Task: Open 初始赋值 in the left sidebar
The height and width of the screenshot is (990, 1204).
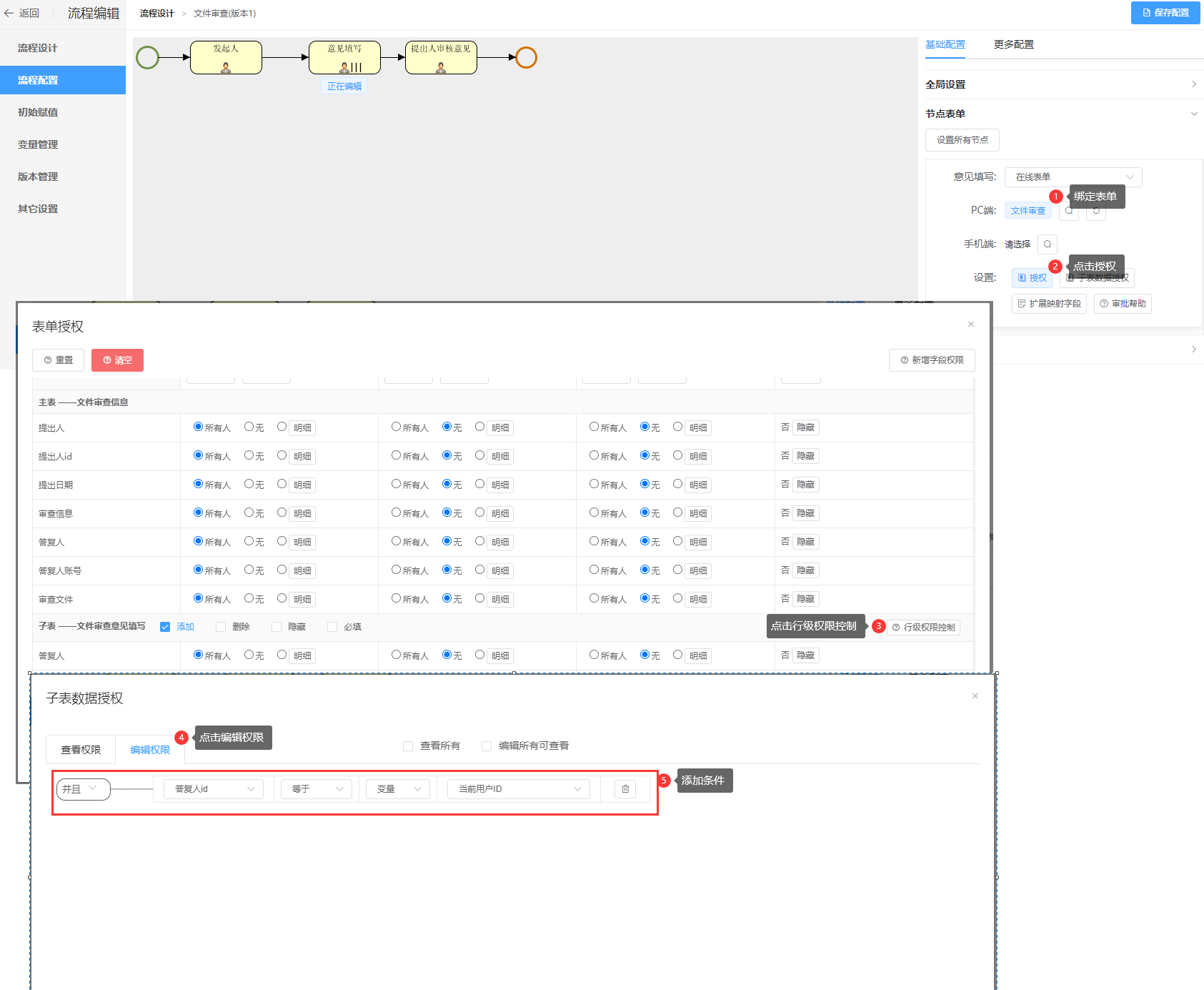Action: click(x=63, y=112)
